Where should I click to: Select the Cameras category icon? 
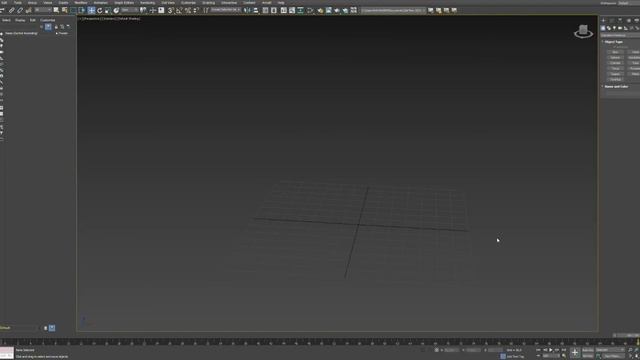click(620, 28)
